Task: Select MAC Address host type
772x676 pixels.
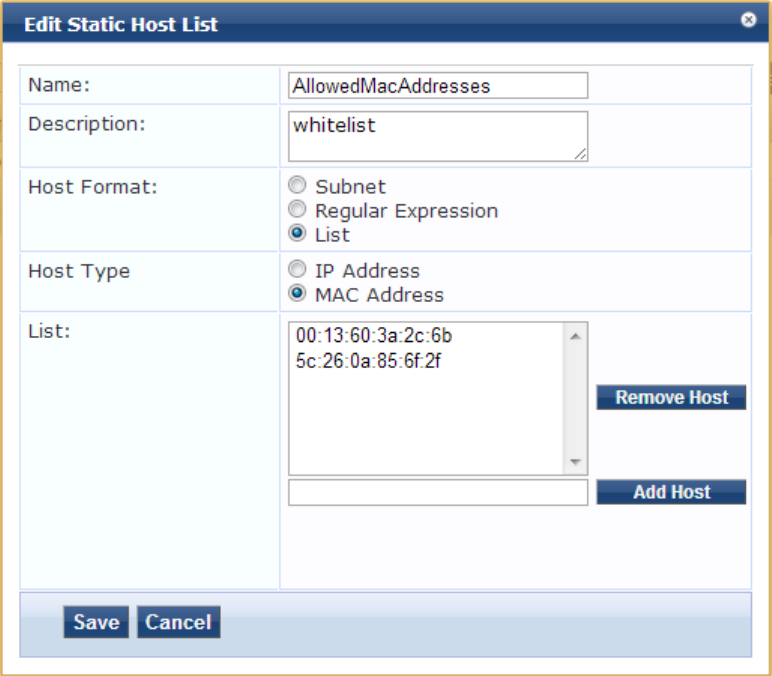Action: tap(296, 295)
